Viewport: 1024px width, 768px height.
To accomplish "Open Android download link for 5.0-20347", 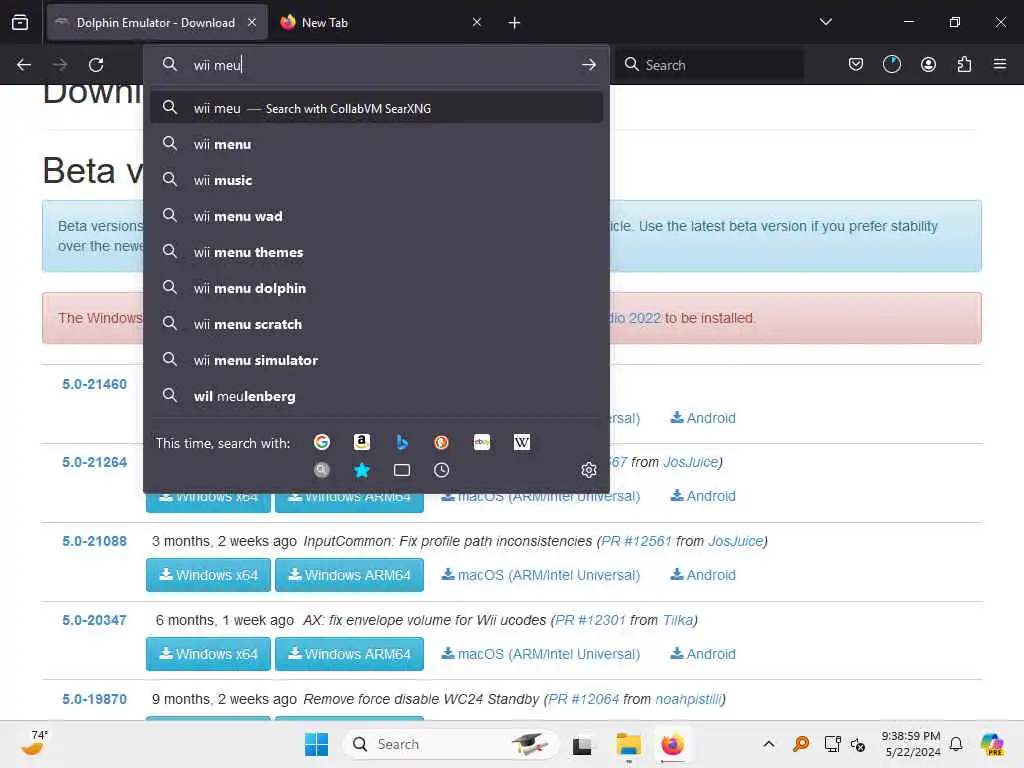I will (x=703, y=654).
